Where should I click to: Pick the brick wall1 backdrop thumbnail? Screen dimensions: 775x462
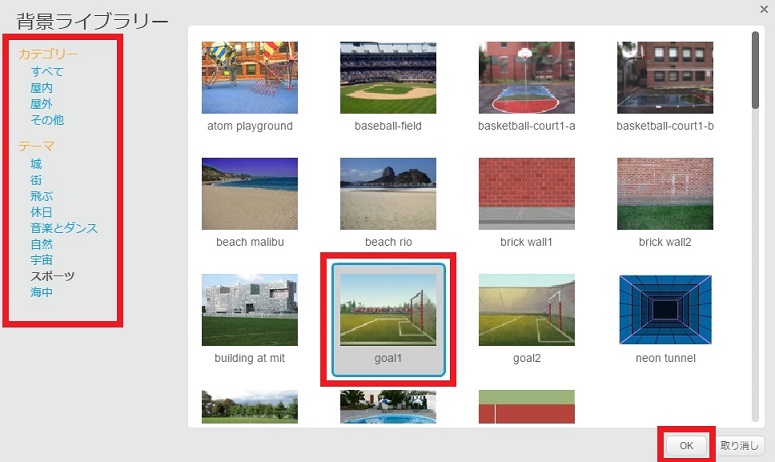tap(526, 194)
